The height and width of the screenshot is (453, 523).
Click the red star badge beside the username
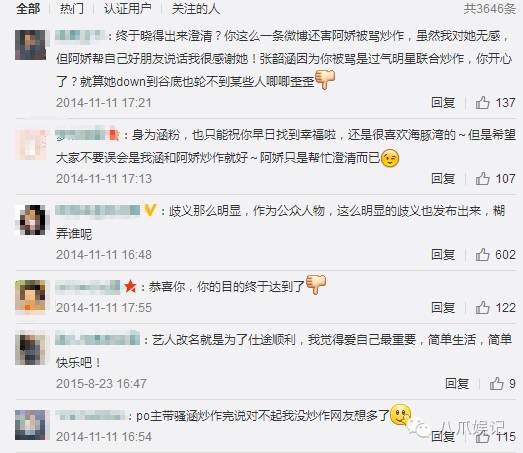point(130,287)
